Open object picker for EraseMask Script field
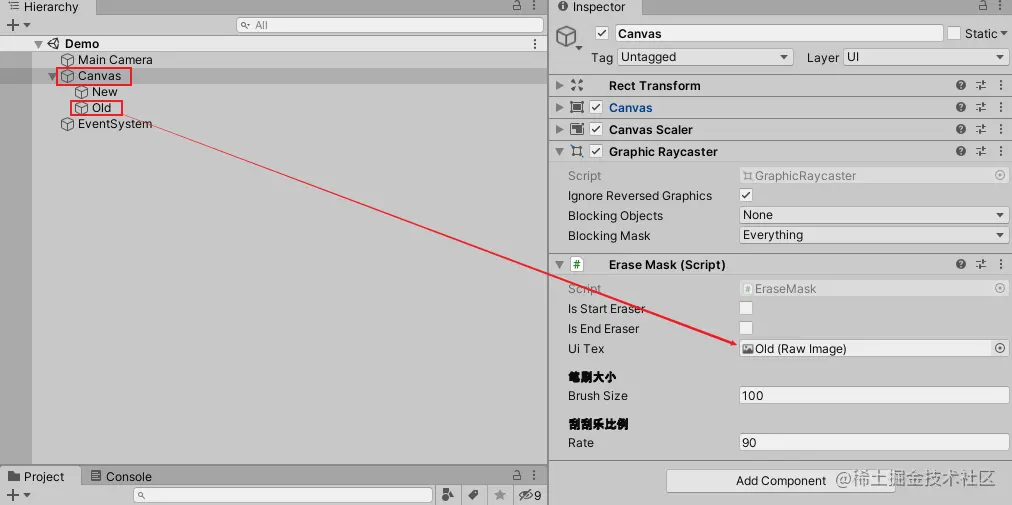Screen dimensions: 1012x505 pyautogui.click(x=1000, y=288)
